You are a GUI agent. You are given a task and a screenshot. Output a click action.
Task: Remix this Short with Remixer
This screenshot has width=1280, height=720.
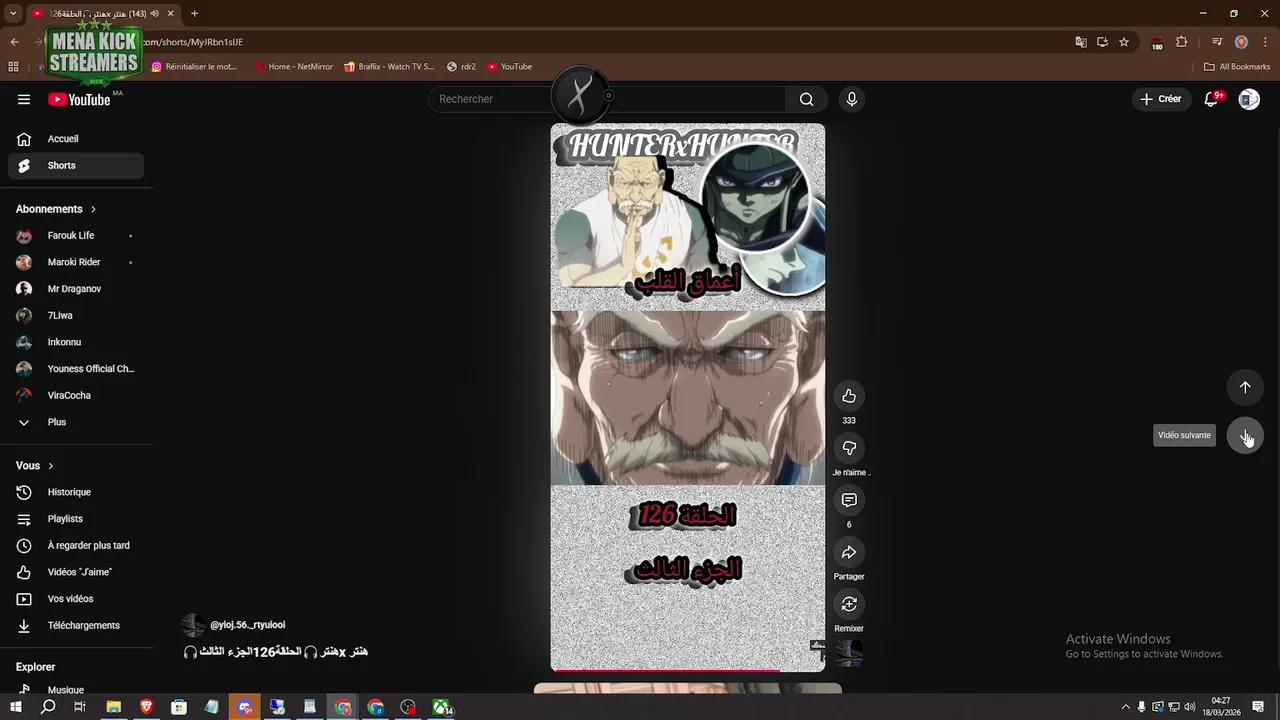[x=849, y=604]
